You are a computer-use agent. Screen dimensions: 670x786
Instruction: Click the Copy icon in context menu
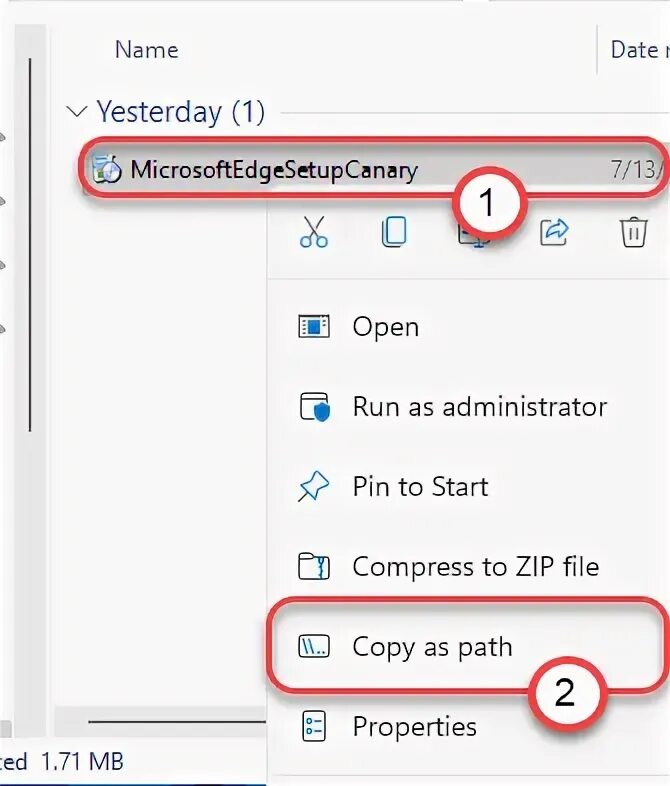[394, 232]
